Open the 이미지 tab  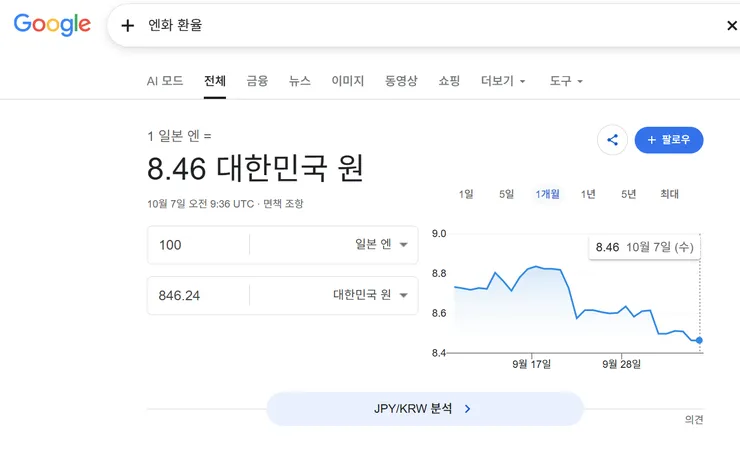pyautogui.click(x=348, y=81)
